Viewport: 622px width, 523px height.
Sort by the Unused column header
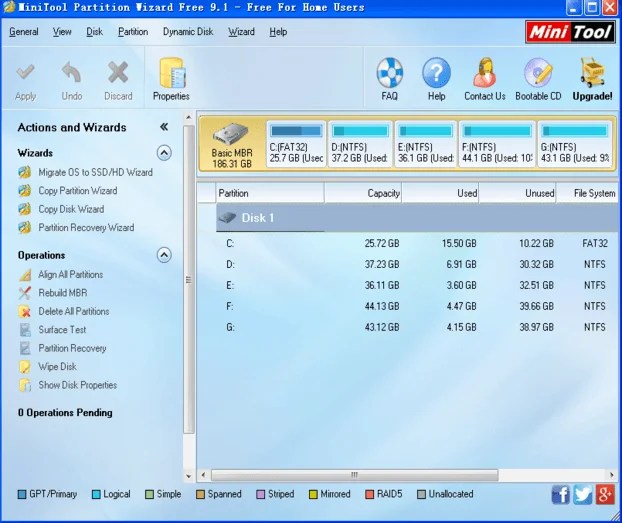coord(517,193)
